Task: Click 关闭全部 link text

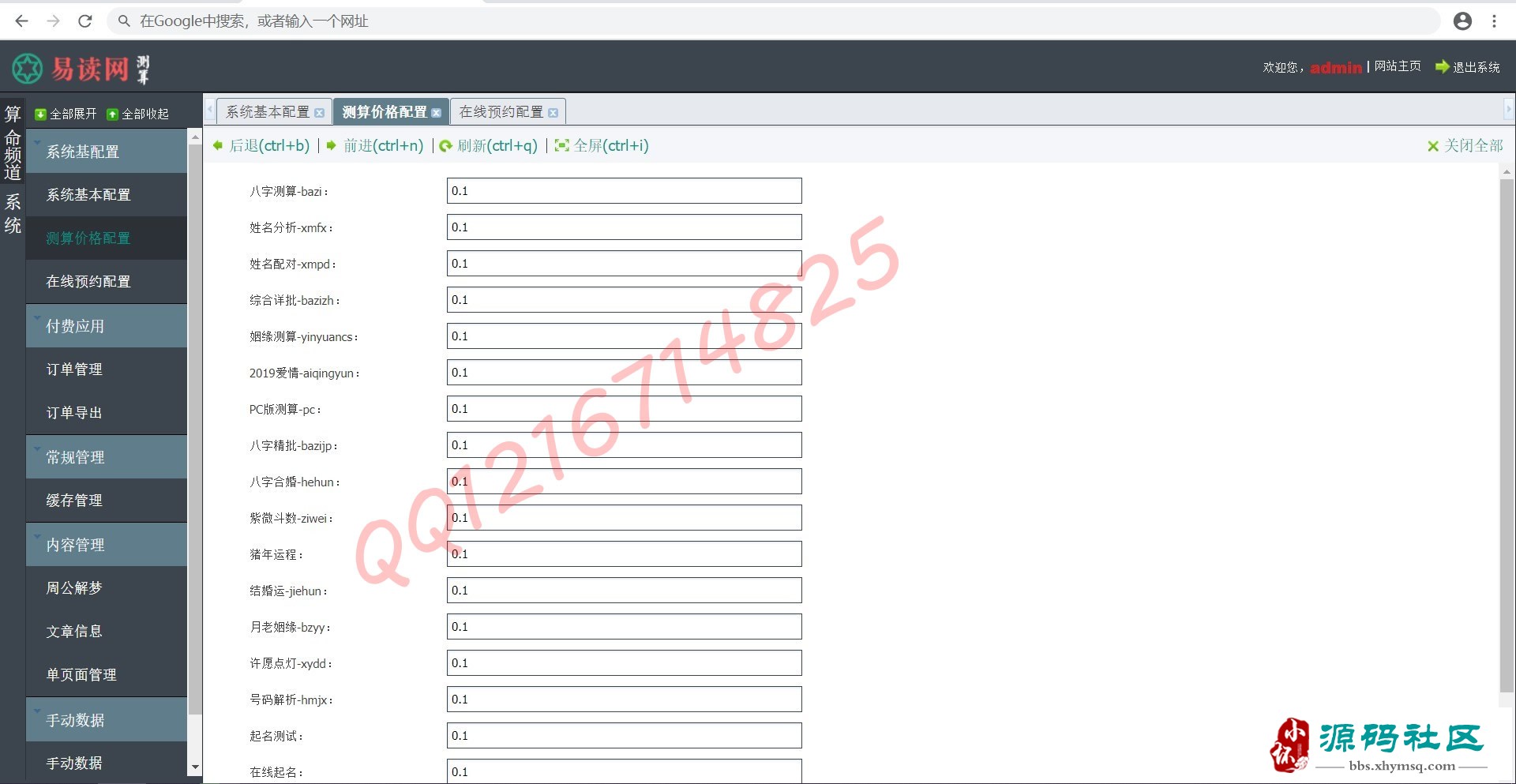Action: tap(1473, 146)
